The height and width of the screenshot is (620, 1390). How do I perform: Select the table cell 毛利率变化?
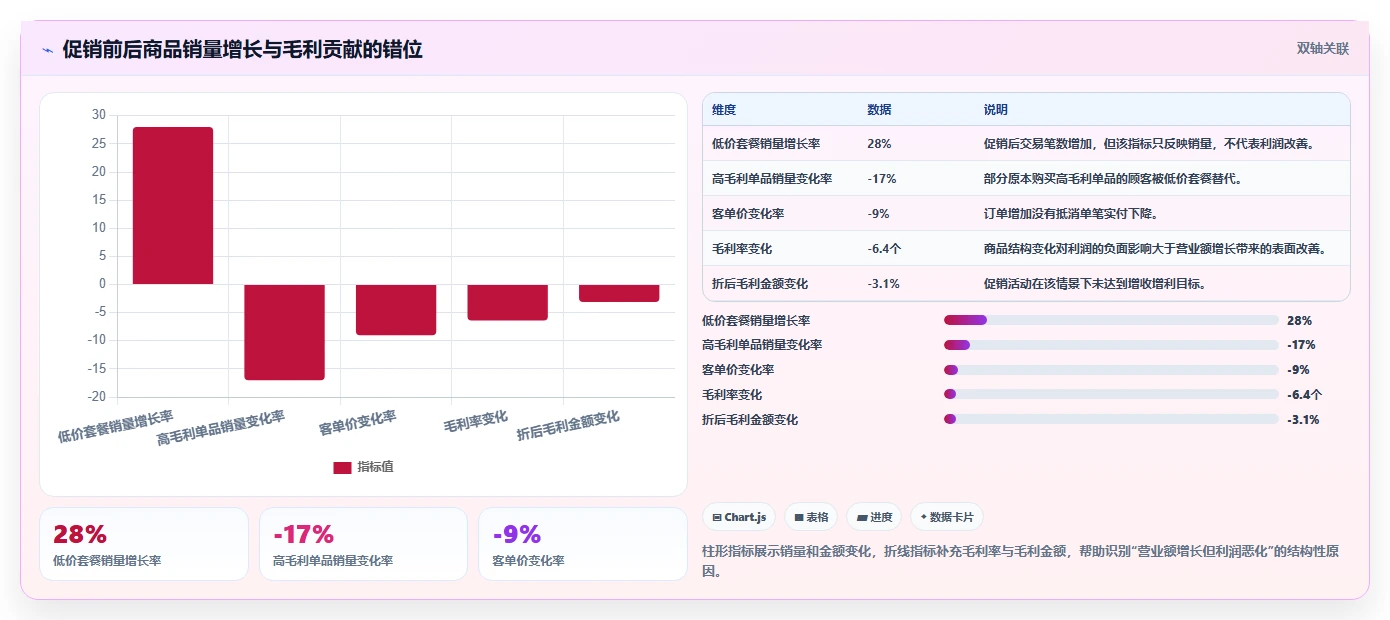click(x=742, y=249)
